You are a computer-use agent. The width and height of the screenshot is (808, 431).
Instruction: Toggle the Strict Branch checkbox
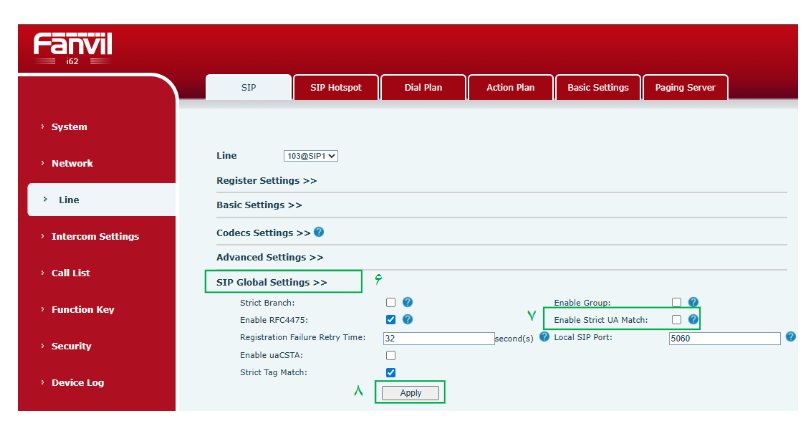[391, 303]
